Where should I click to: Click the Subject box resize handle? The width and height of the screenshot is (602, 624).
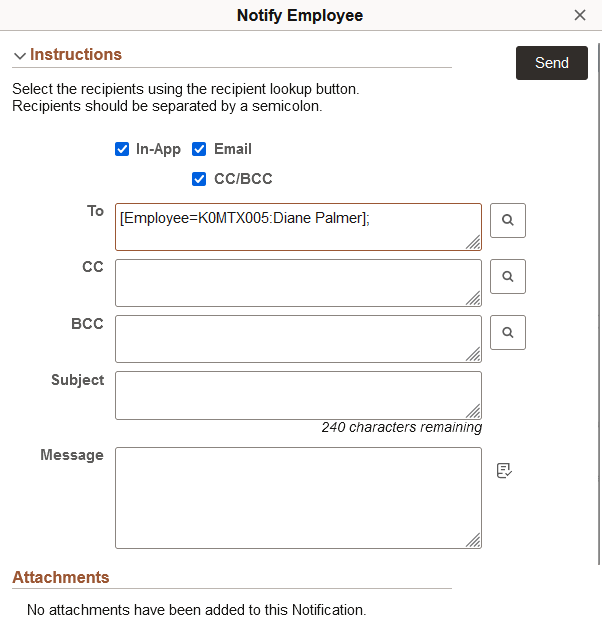point(473,411)
